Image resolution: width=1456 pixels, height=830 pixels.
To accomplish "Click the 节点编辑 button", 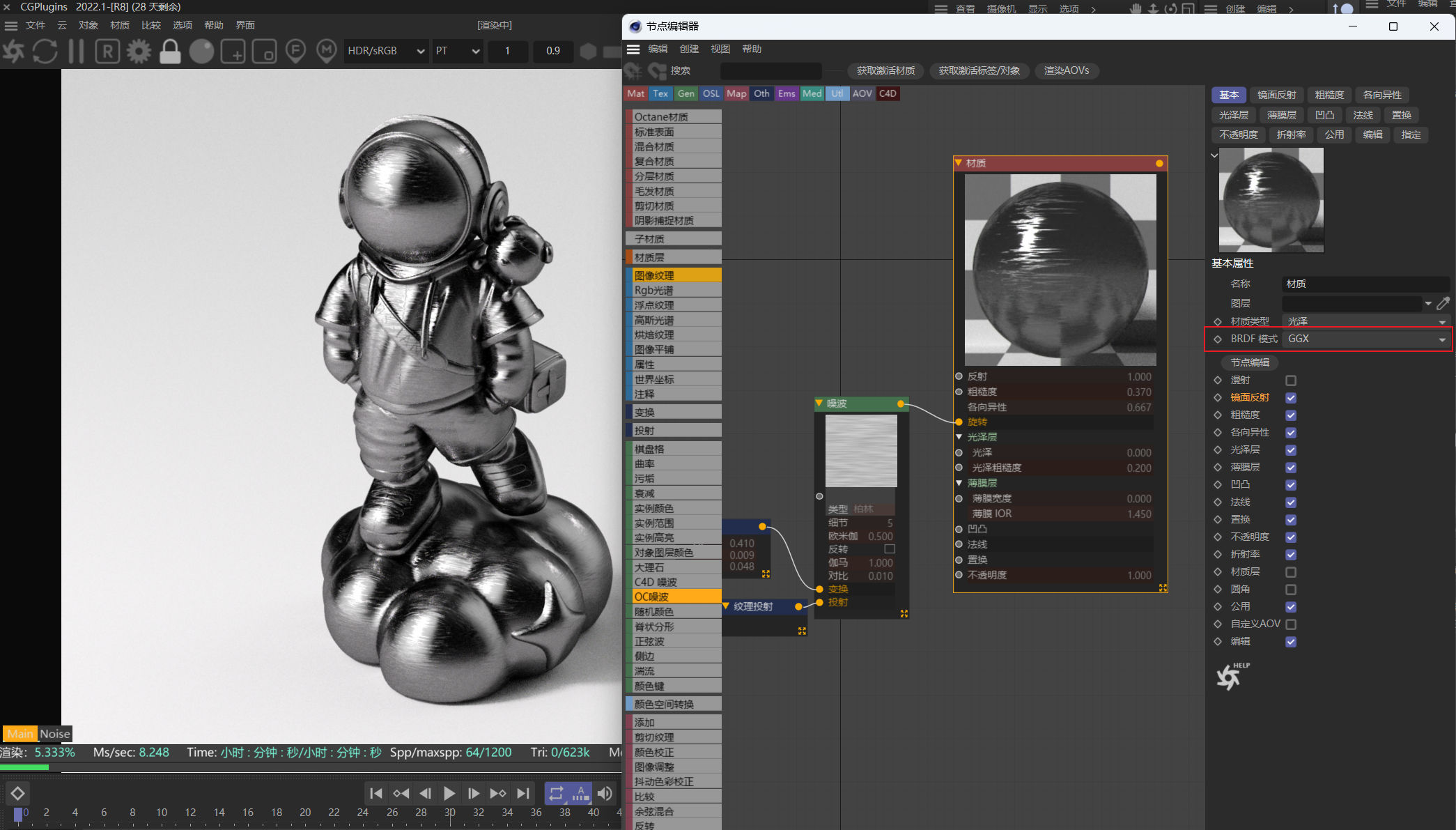I will [1250, 362].
